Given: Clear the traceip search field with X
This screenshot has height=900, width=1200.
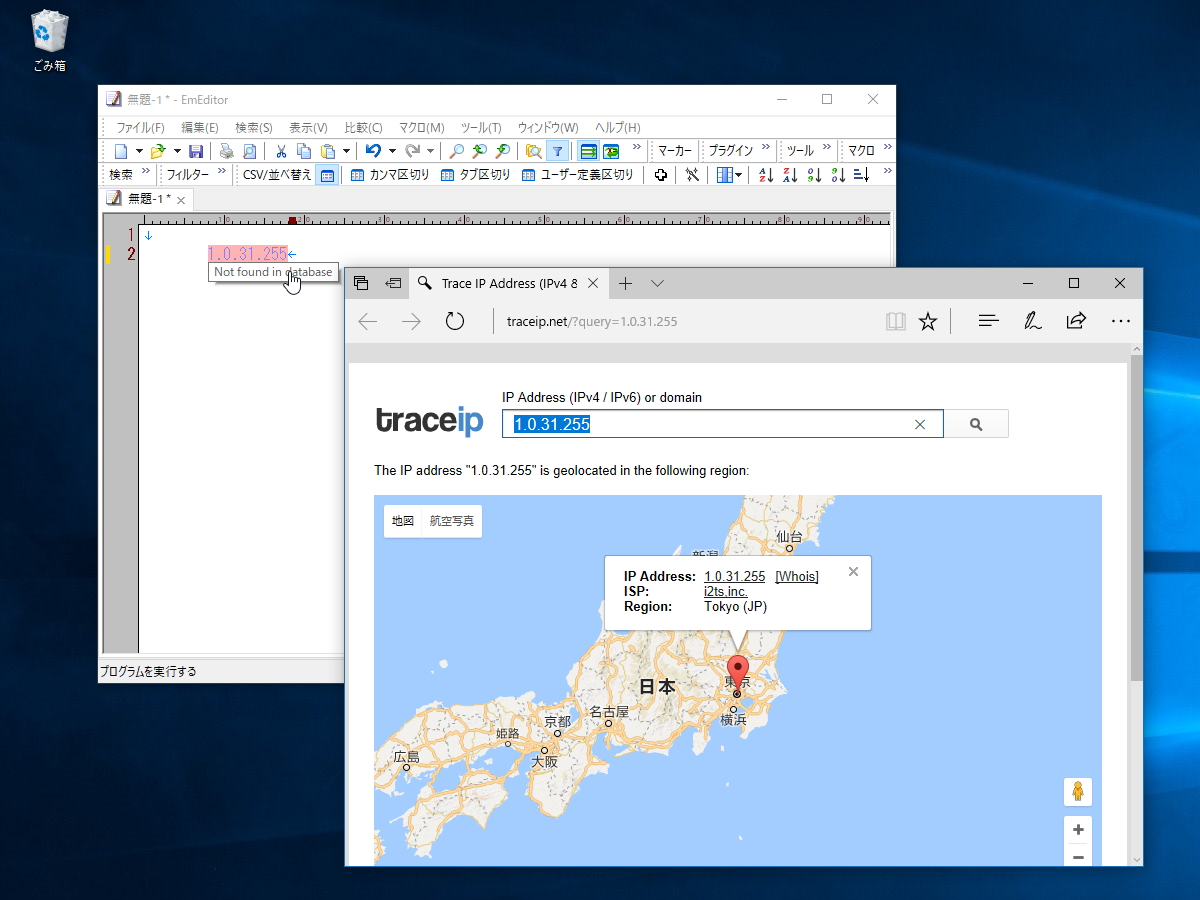Looking at the screenshot, I should pos(920,424).
